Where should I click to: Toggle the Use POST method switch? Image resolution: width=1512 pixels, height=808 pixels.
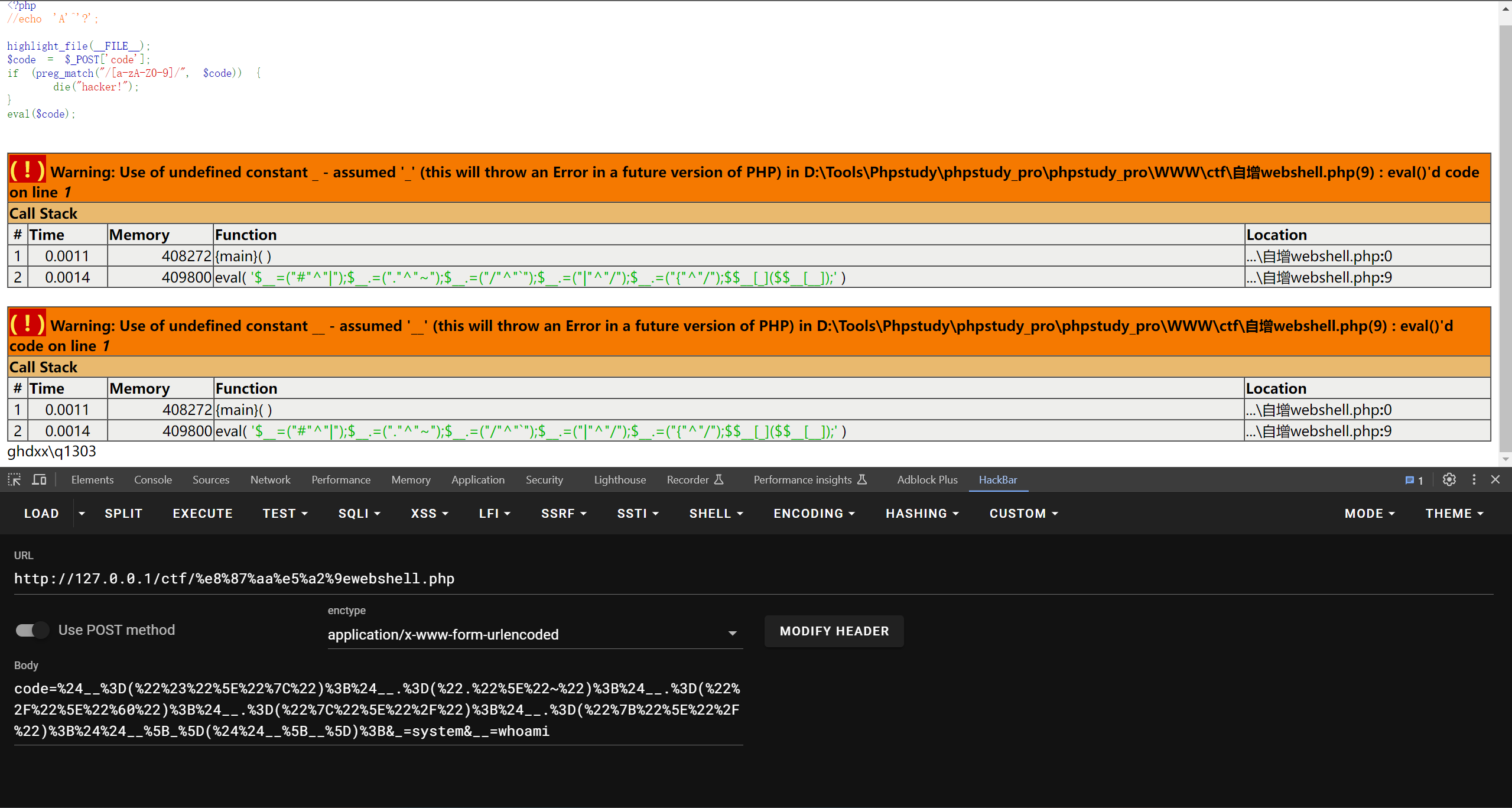click(32, 630)
